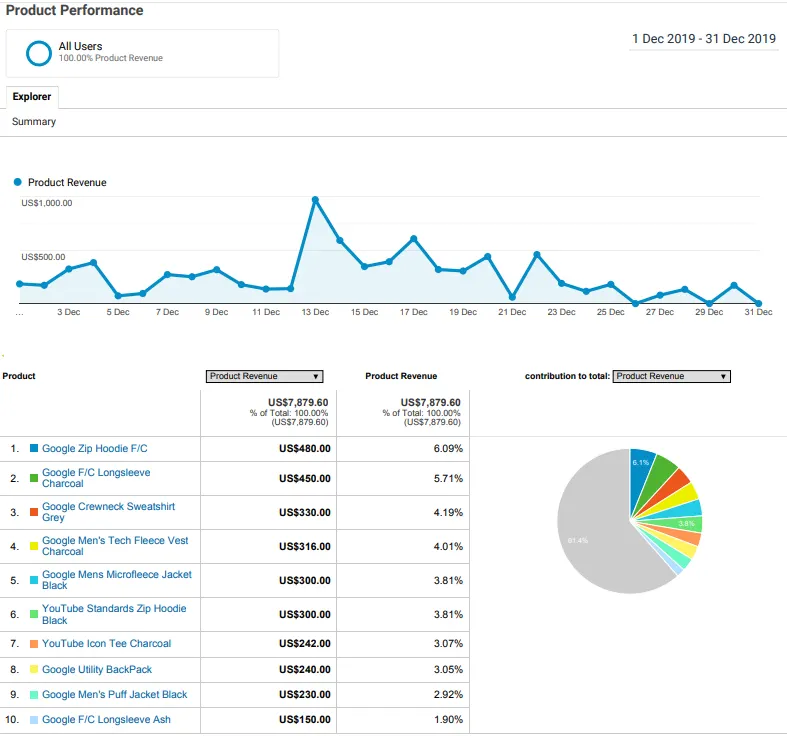Click the All Users segment circle icon
787x736 pixels.
39,53
